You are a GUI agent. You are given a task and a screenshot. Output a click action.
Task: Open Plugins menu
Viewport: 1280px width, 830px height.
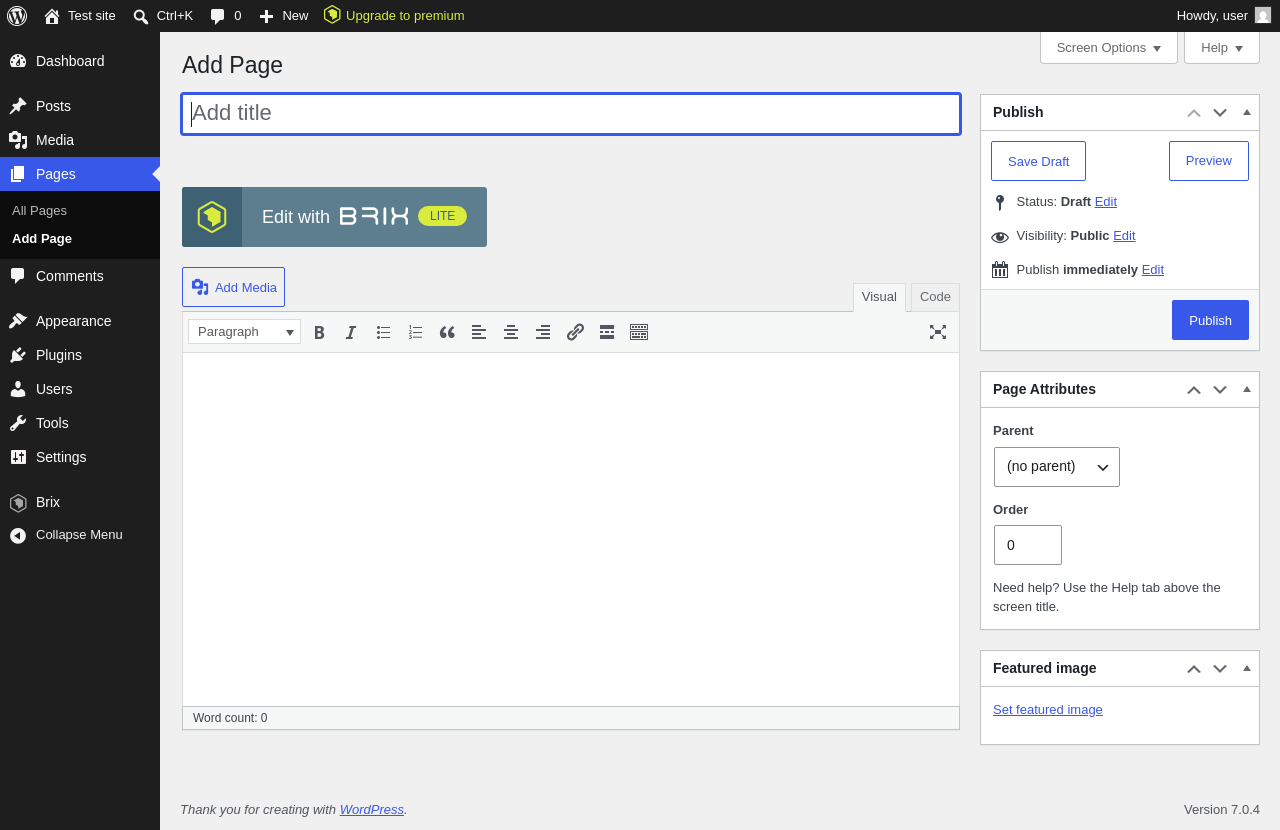pos(80,355)
